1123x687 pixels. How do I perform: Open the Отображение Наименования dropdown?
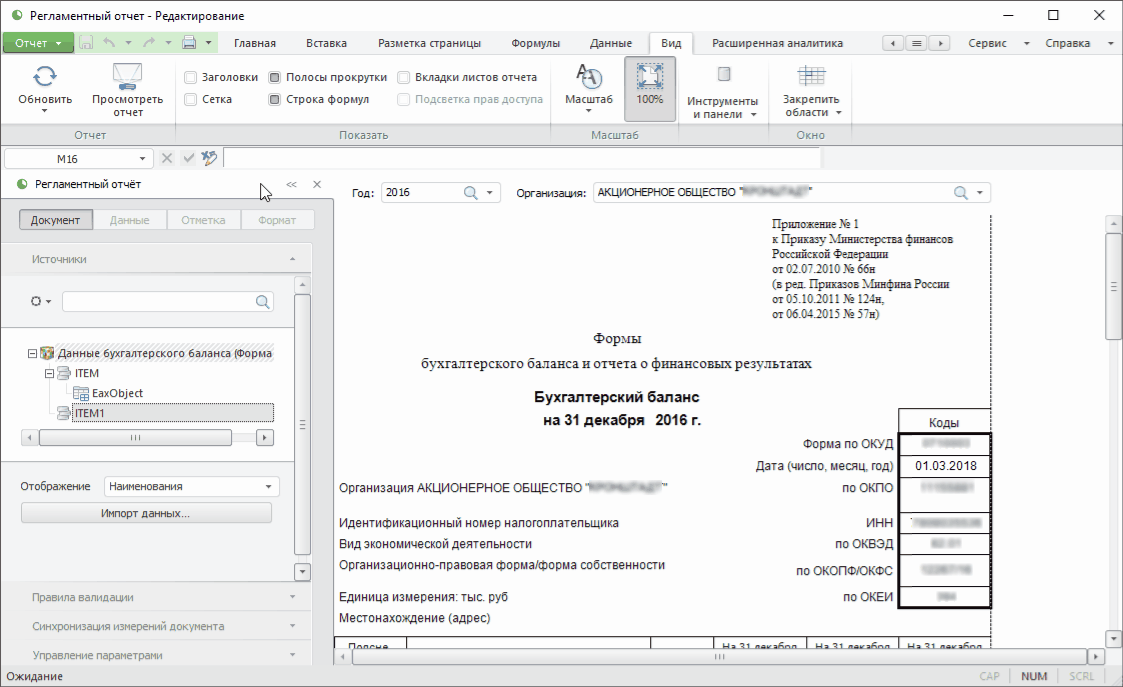point(191,486)
